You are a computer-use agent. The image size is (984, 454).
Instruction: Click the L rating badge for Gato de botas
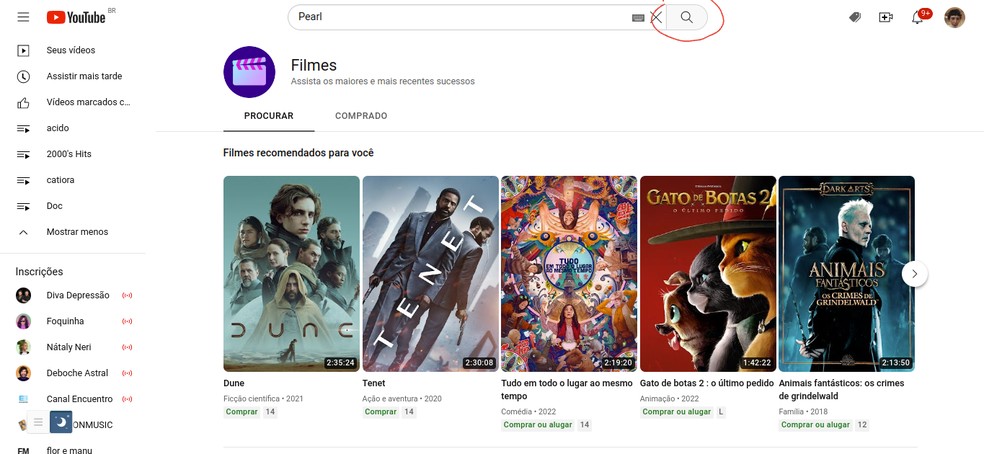coord(721,412)
